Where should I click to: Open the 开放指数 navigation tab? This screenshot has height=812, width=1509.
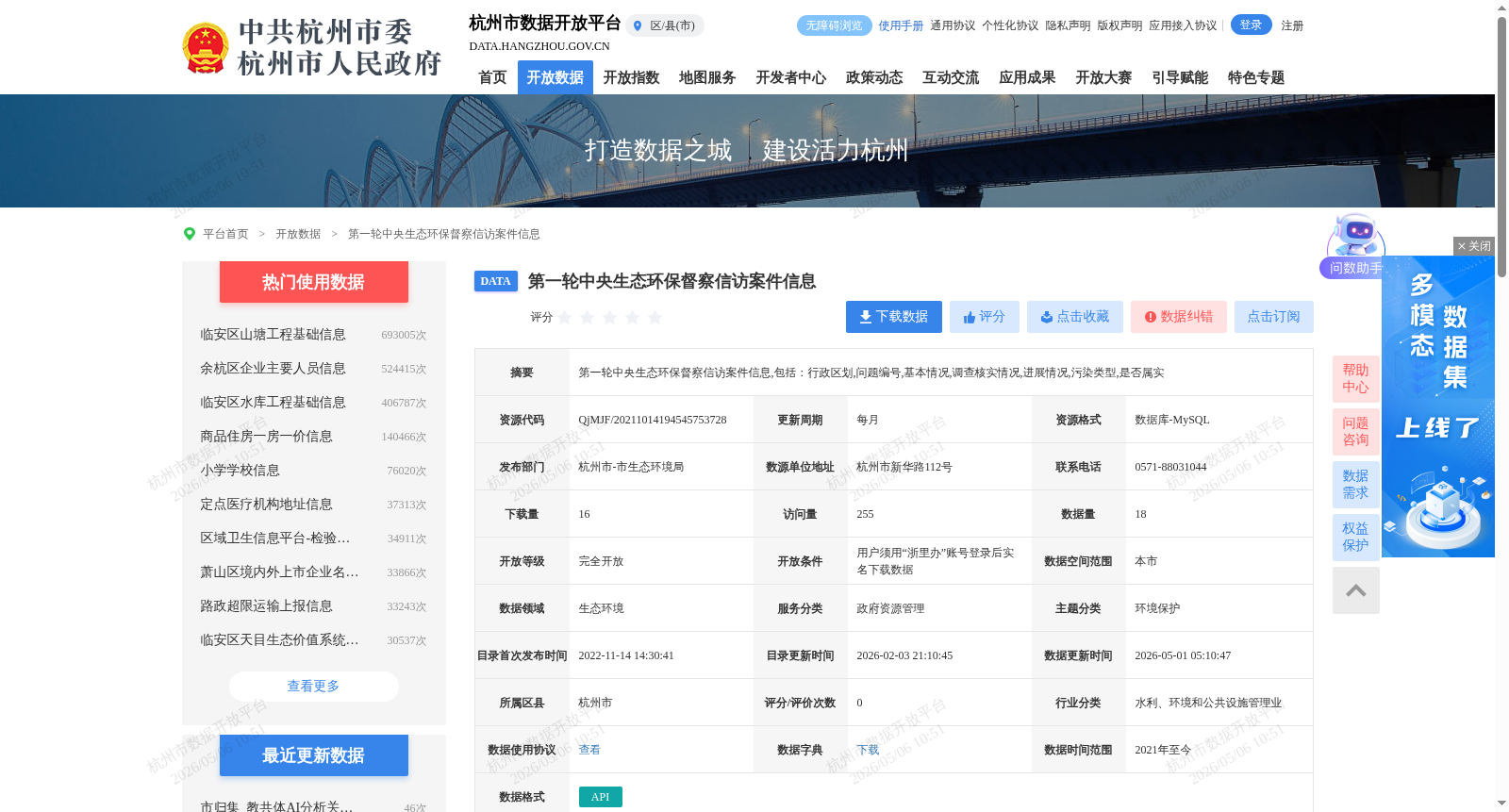[632, 77]
